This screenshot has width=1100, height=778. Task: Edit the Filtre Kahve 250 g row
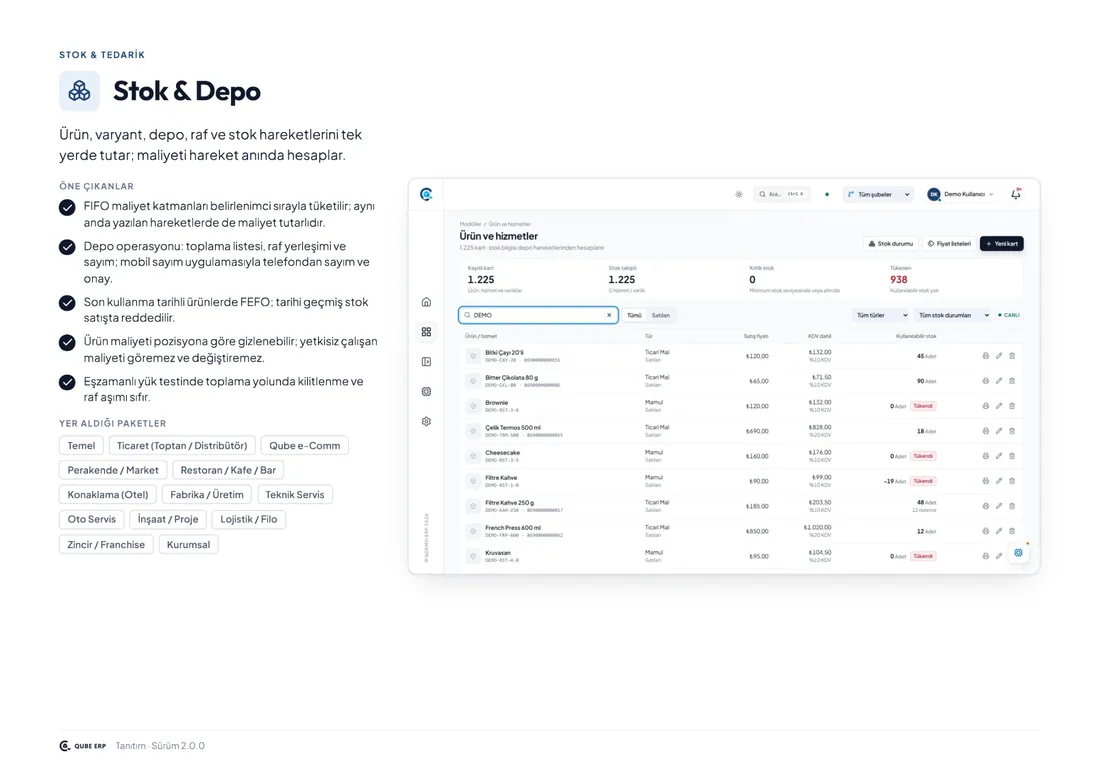[999, 506]
